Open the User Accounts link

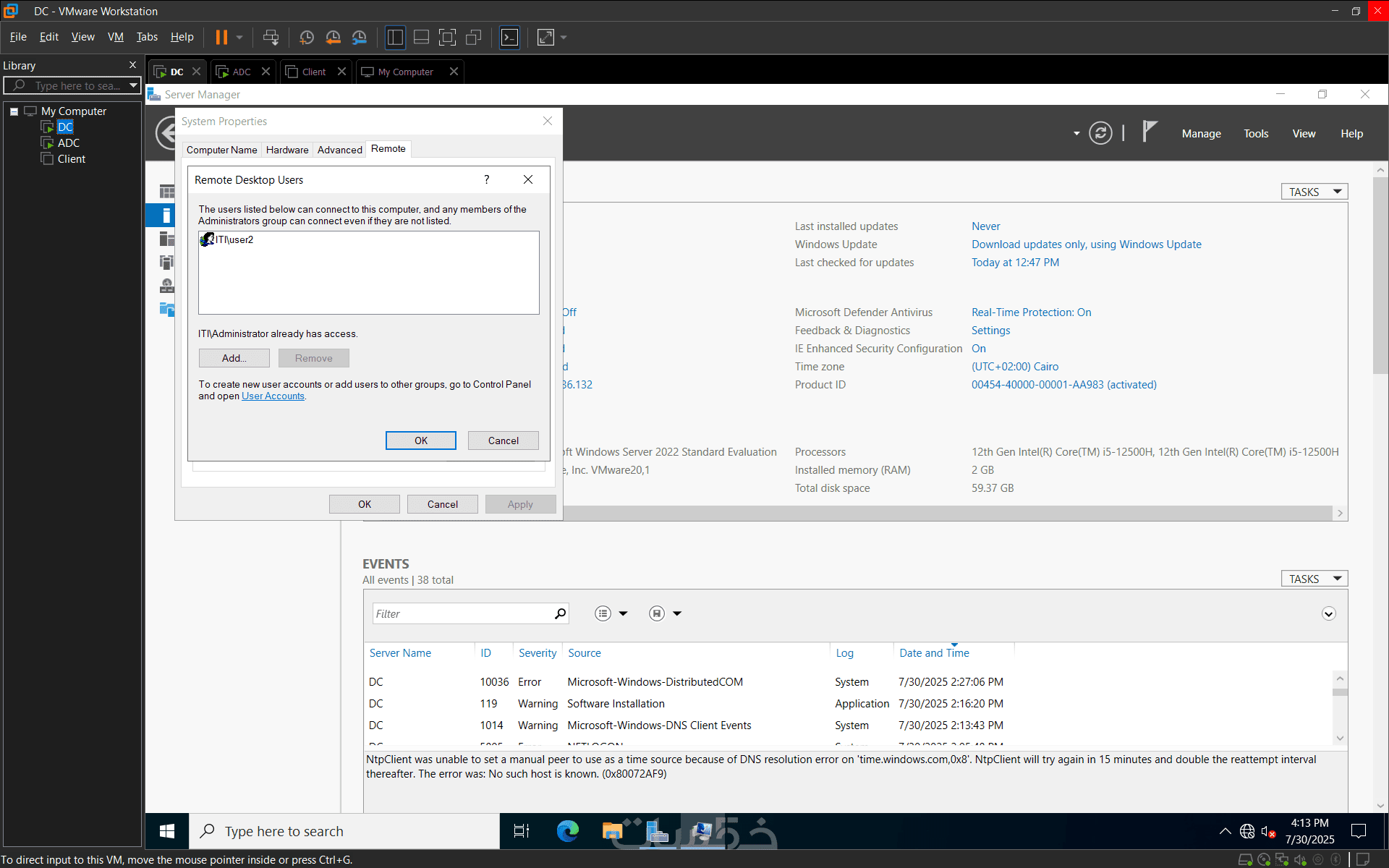coord(273,396)
